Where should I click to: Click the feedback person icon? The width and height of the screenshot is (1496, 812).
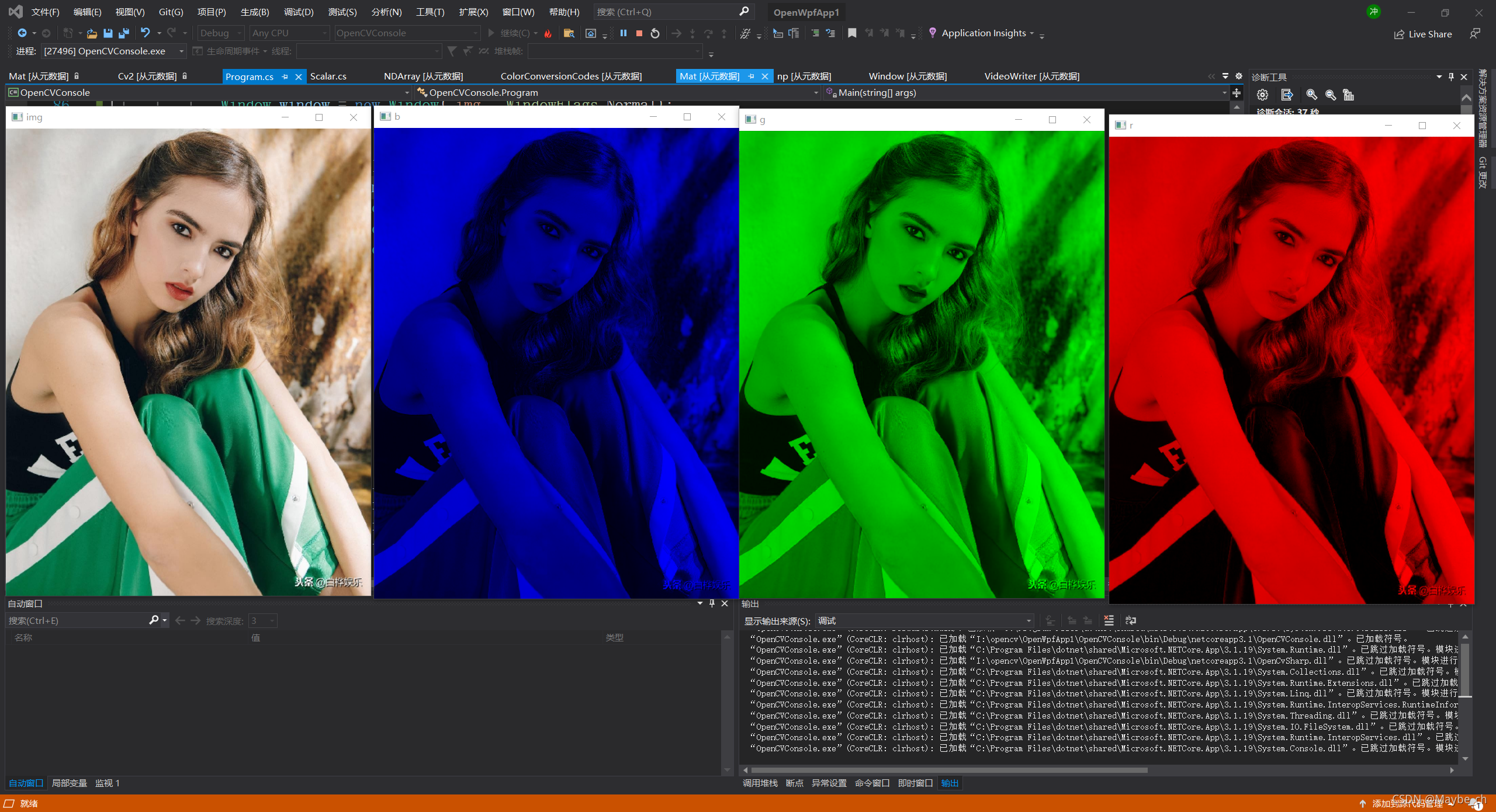click(1475, 34)
